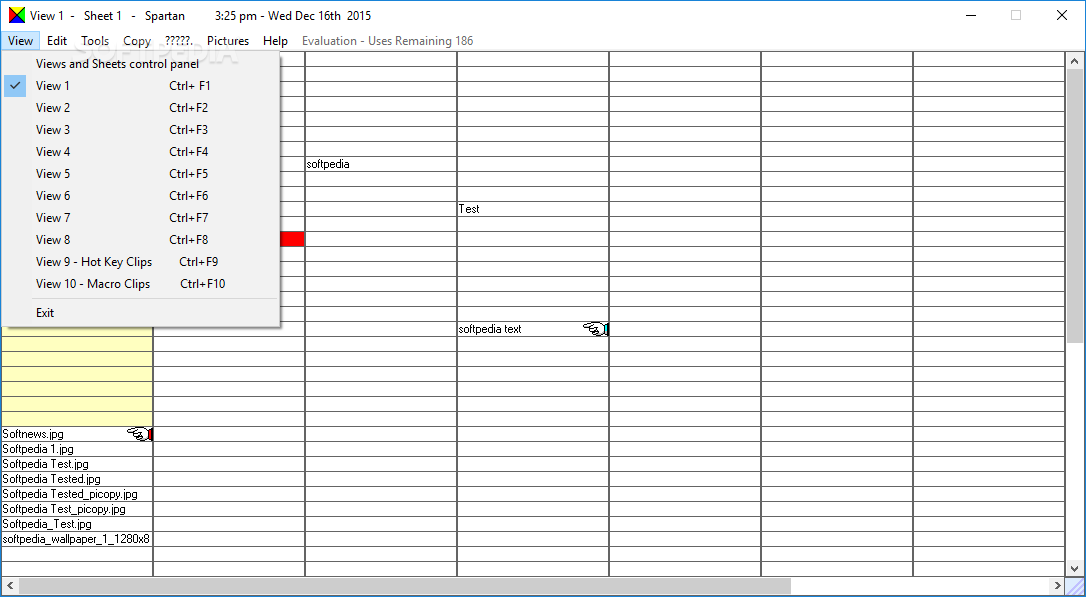1086x597 pixels.
Task: Switch to View 4
Action: [141, 152]
